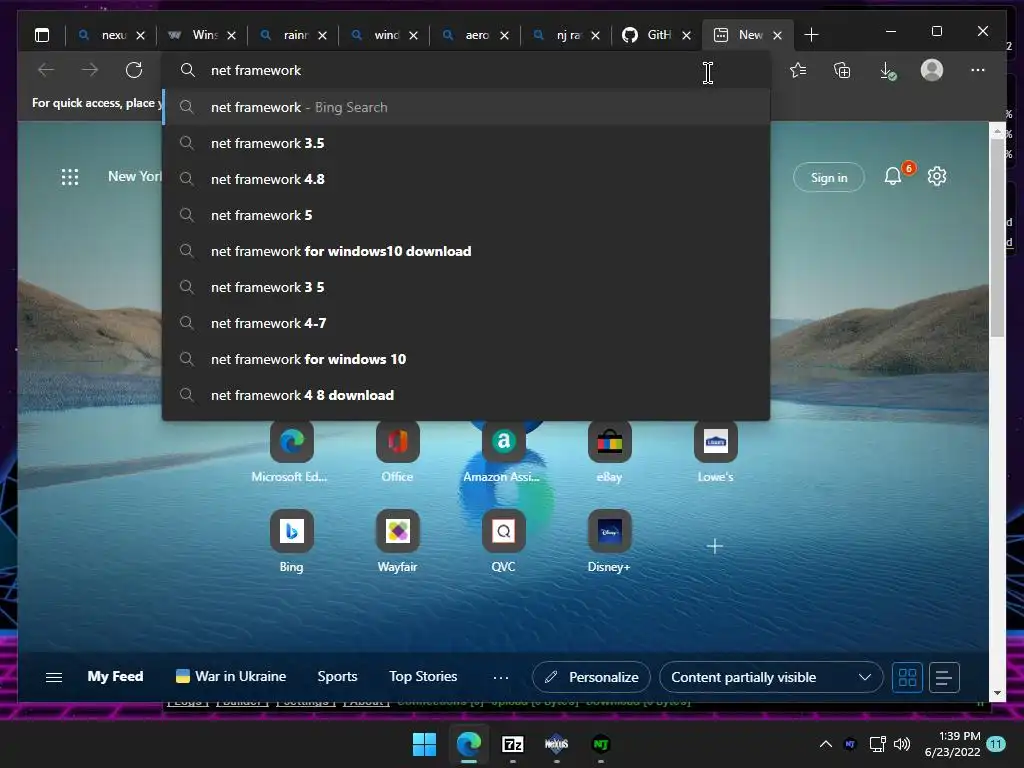This screenshot has height=768, width=1024.
Task: Click in the address bar text field
Action: (466, 71)
